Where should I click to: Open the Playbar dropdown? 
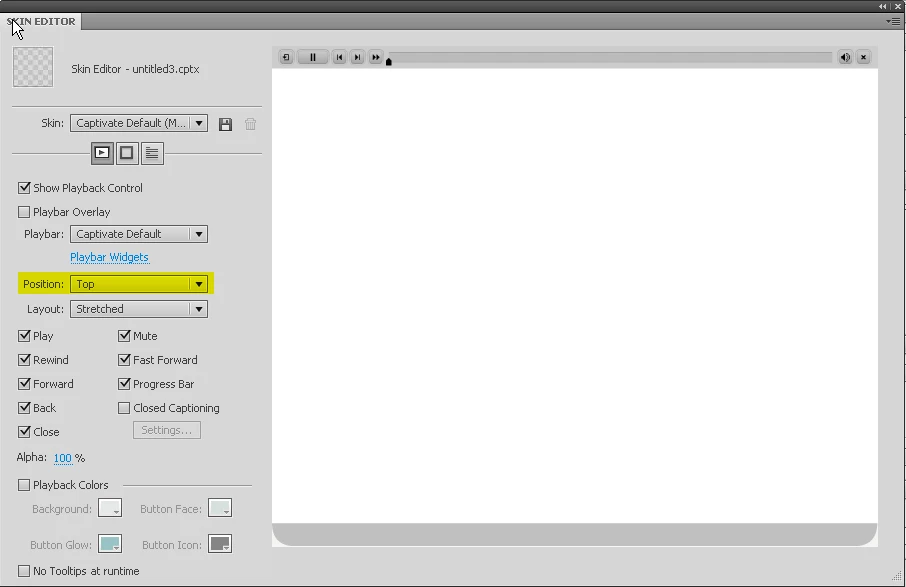pos(139,234)
